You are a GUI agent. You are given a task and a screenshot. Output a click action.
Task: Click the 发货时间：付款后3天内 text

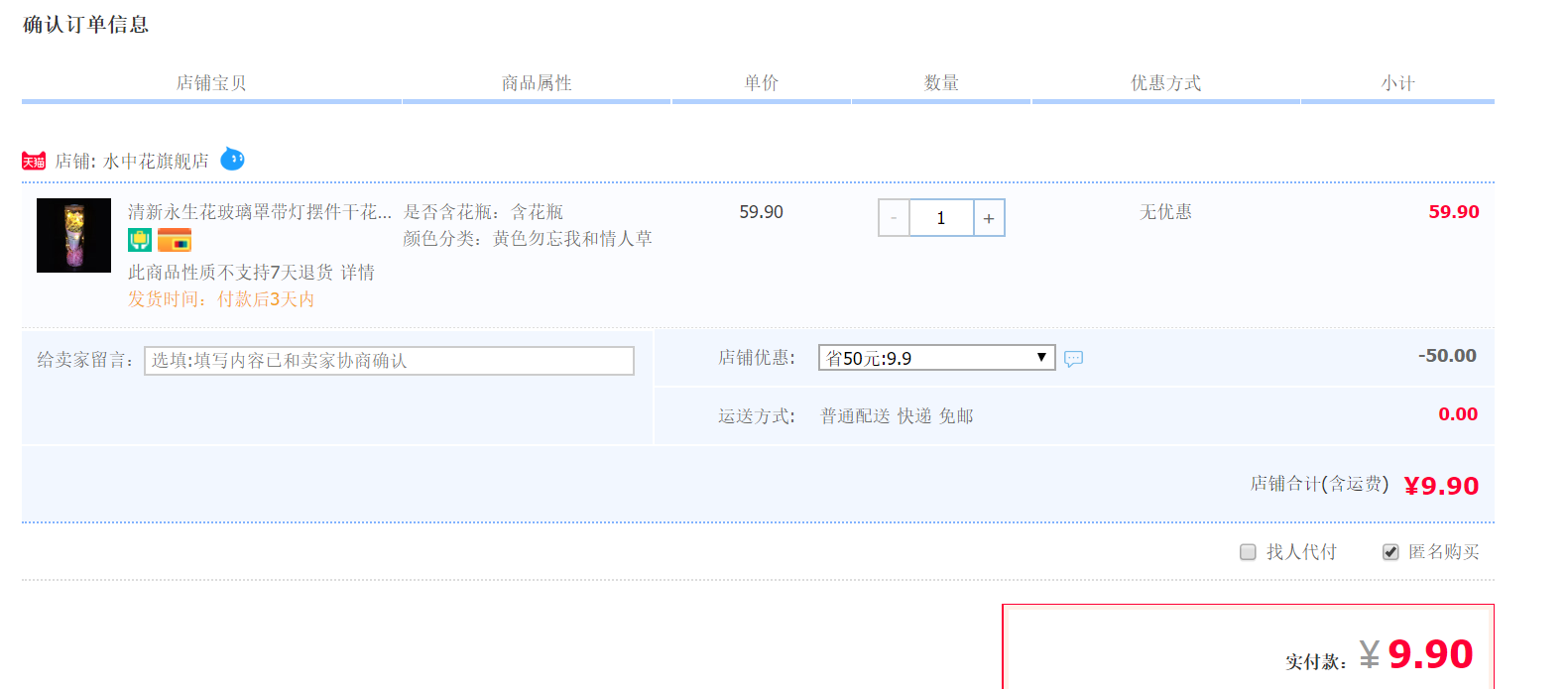pos(221,299)
